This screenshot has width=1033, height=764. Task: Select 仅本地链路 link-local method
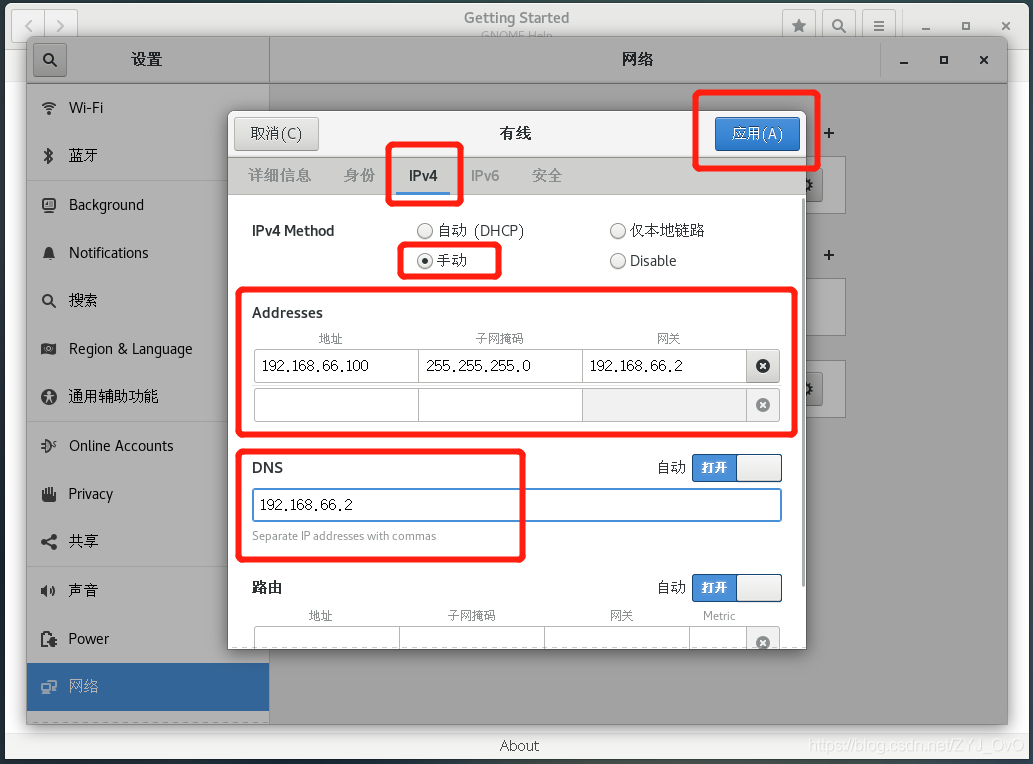[657, 231]
